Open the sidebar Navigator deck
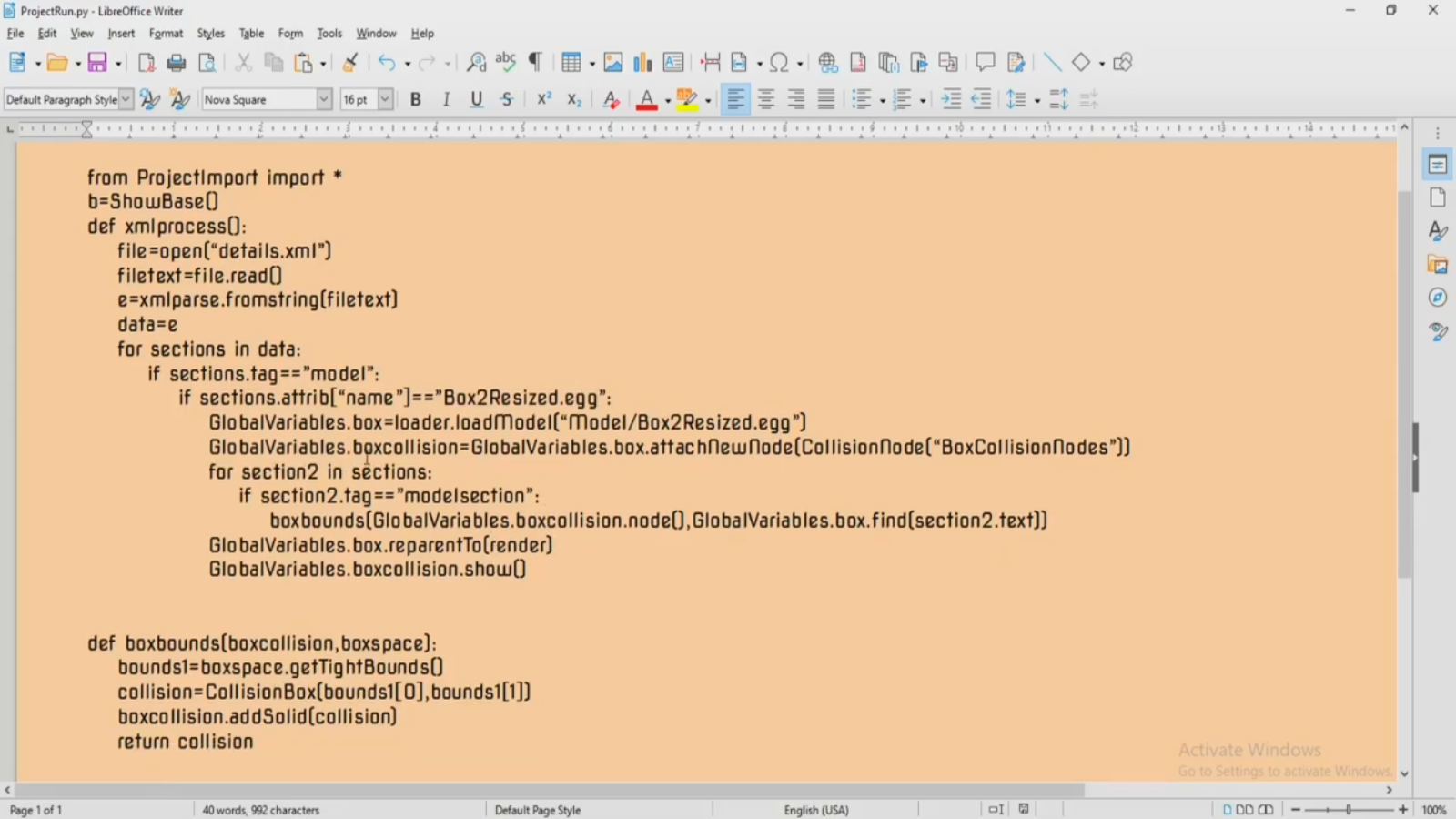1456x819 pixels. point(1438,298)
